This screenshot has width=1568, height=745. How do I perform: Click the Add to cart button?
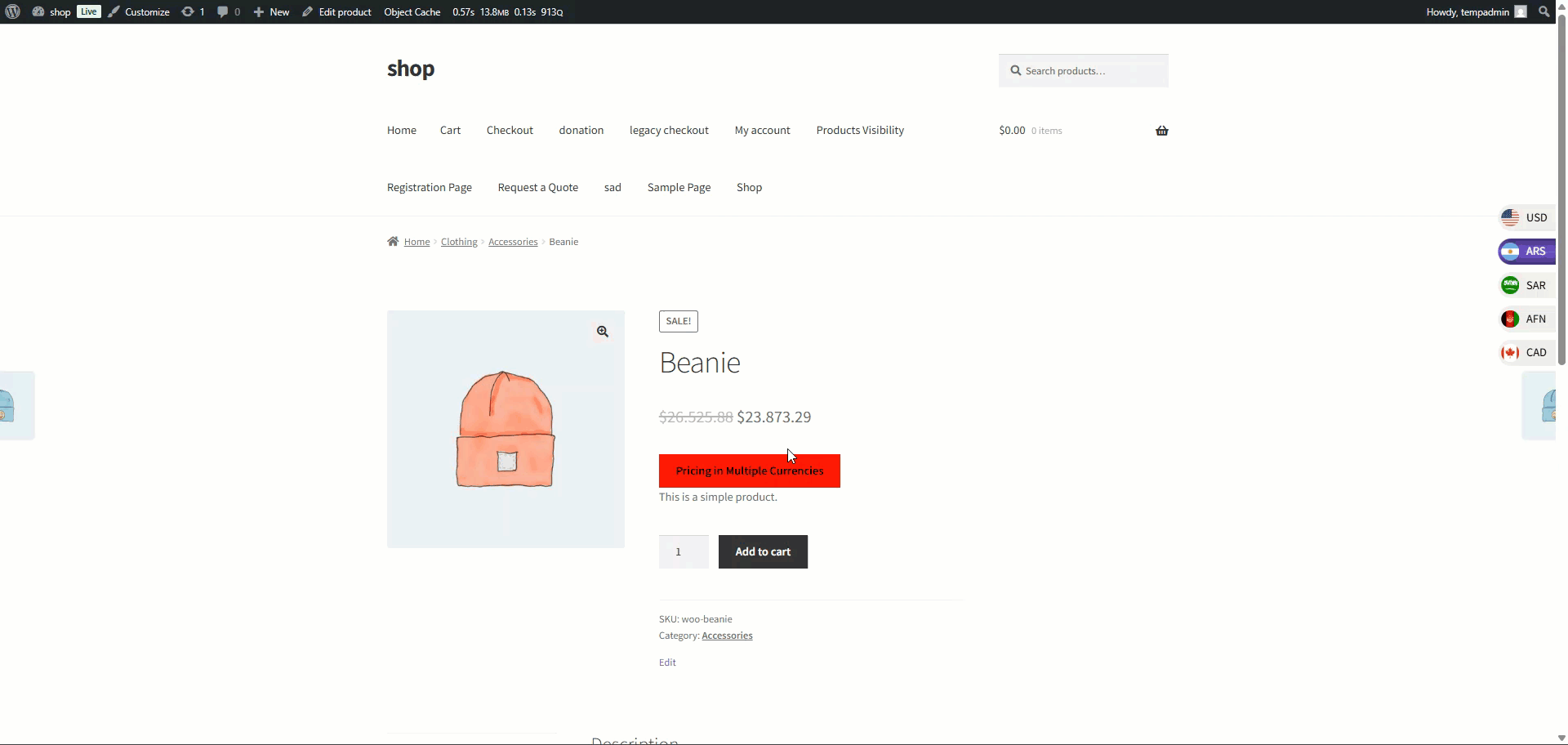coord(763,552)
